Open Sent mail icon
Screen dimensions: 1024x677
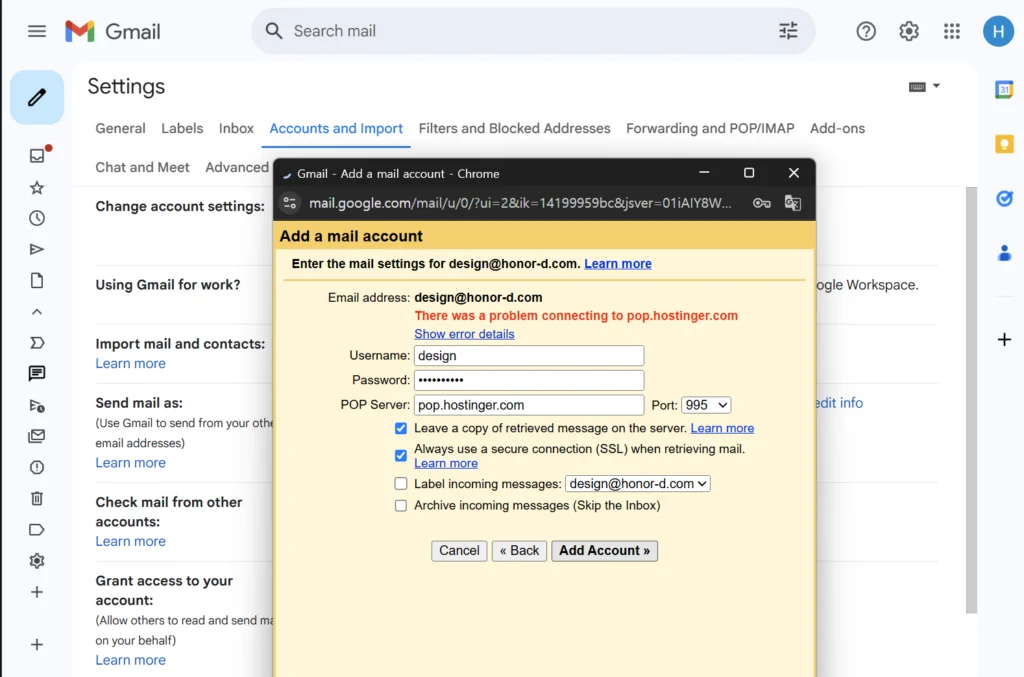click(x=37, y=249)
